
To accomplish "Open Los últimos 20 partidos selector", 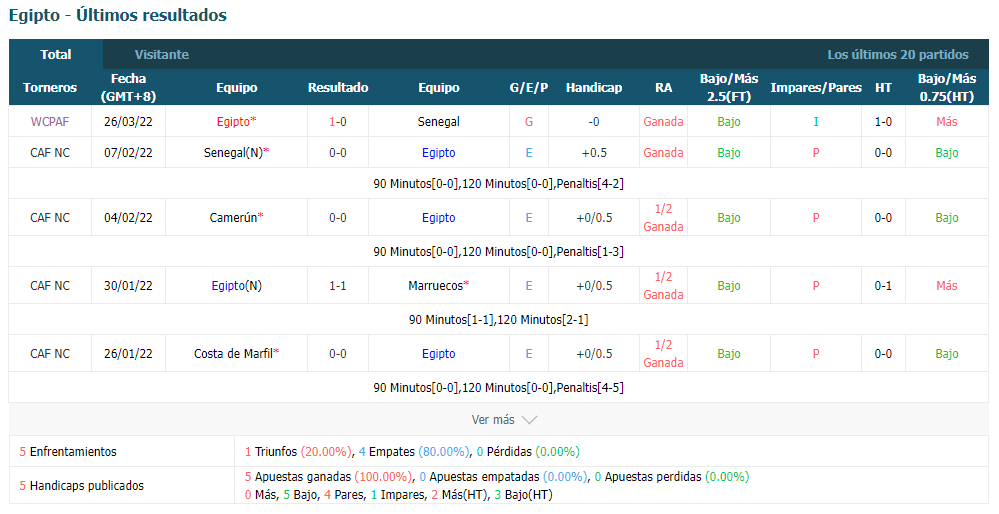I will (898, 54).
